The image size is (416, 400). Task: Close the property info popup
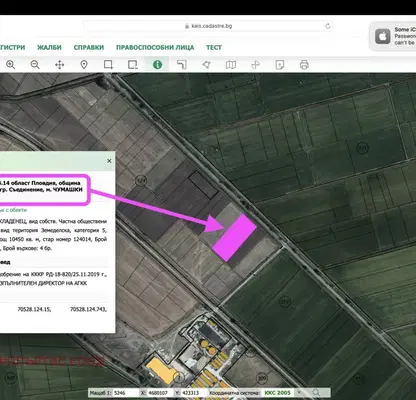[x=109, y=161]
